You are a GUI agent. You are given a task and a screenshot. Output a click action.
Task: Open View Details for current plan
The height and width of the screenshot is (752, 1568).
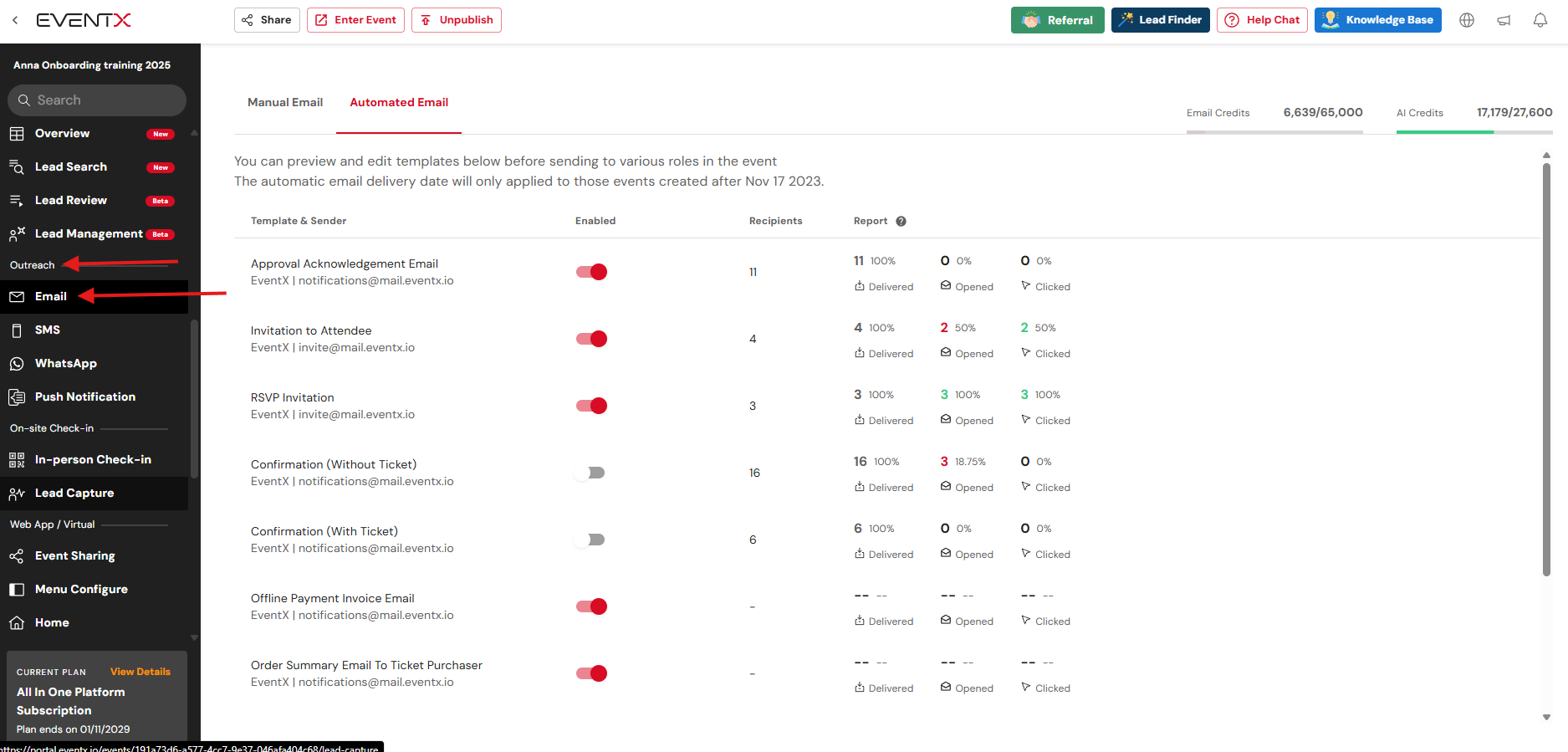pos(140,672)
